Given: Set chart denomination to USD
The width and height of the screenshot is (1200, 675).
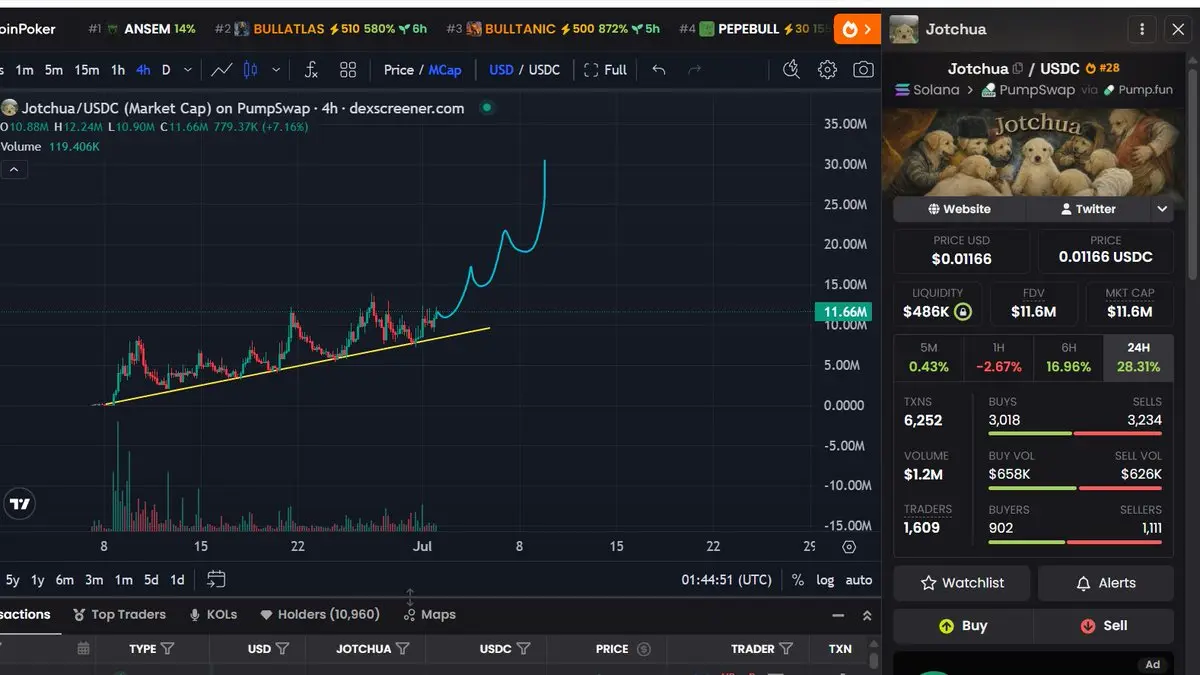Looking at the screenshot, I should click(x=501, y=70).
